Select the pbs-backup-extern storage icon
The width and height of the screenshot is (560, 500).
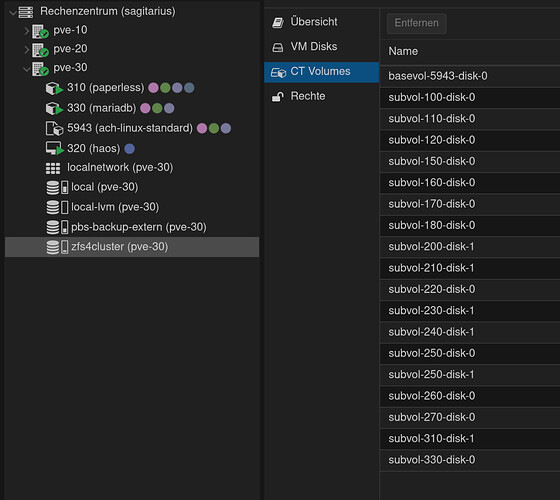point(57,227)
